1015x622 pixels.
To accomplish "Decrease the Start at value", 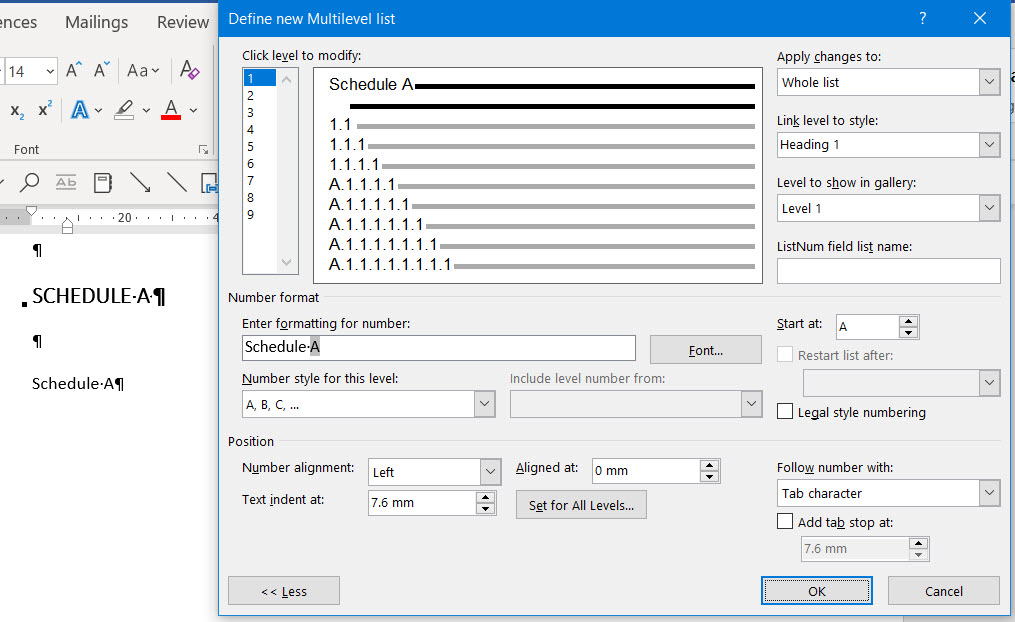I will click(909, 333).
